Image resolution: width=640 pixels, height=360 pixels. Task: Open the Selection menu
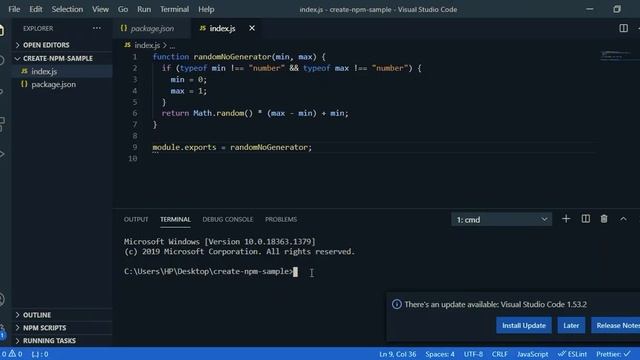coord(67,9)
